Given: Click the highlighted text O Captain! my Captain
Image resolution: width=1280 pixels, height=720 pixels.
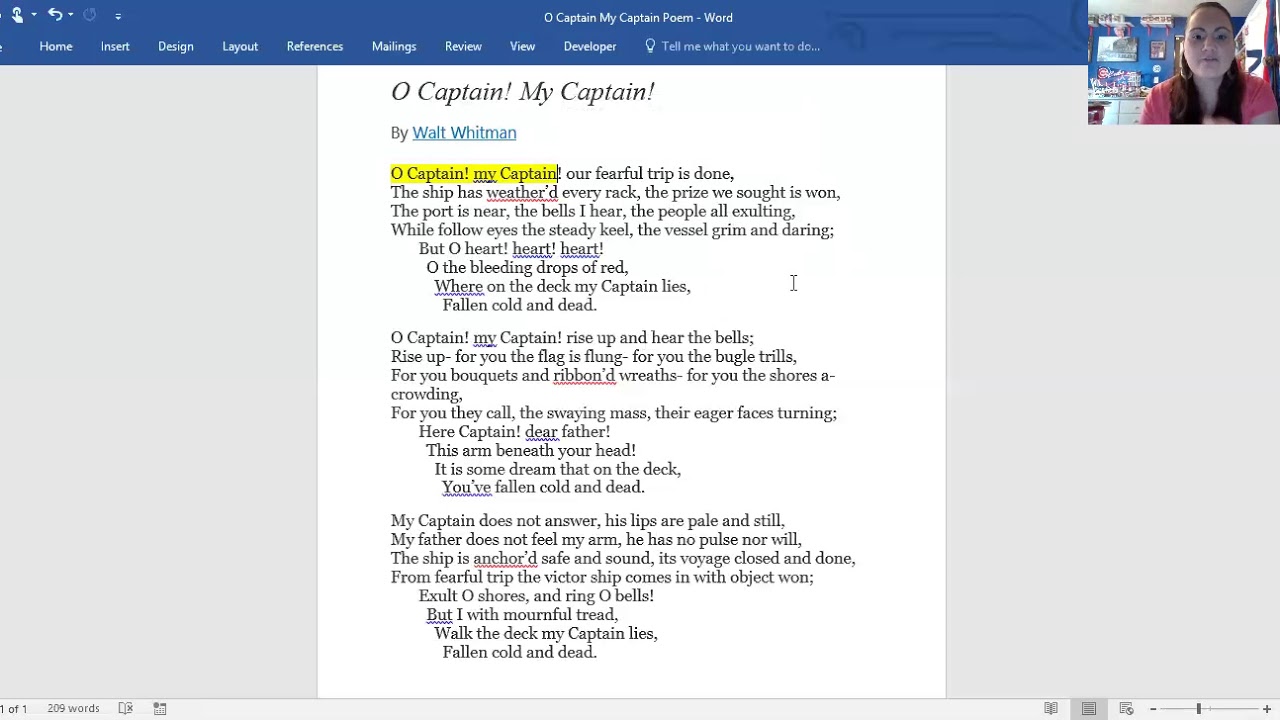Looking at the screenshot, I should tap(474, 173).
